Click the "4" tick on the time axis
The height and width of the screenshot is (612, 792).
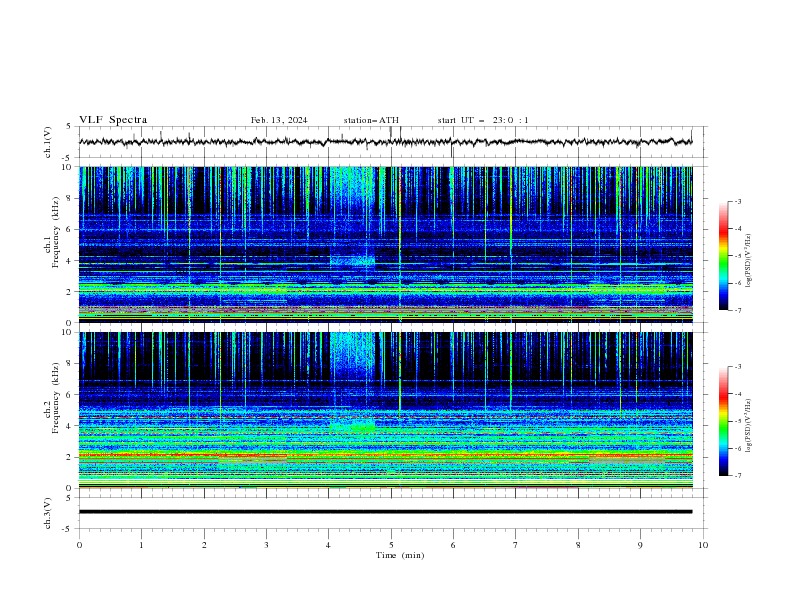[x=328, y=545]
